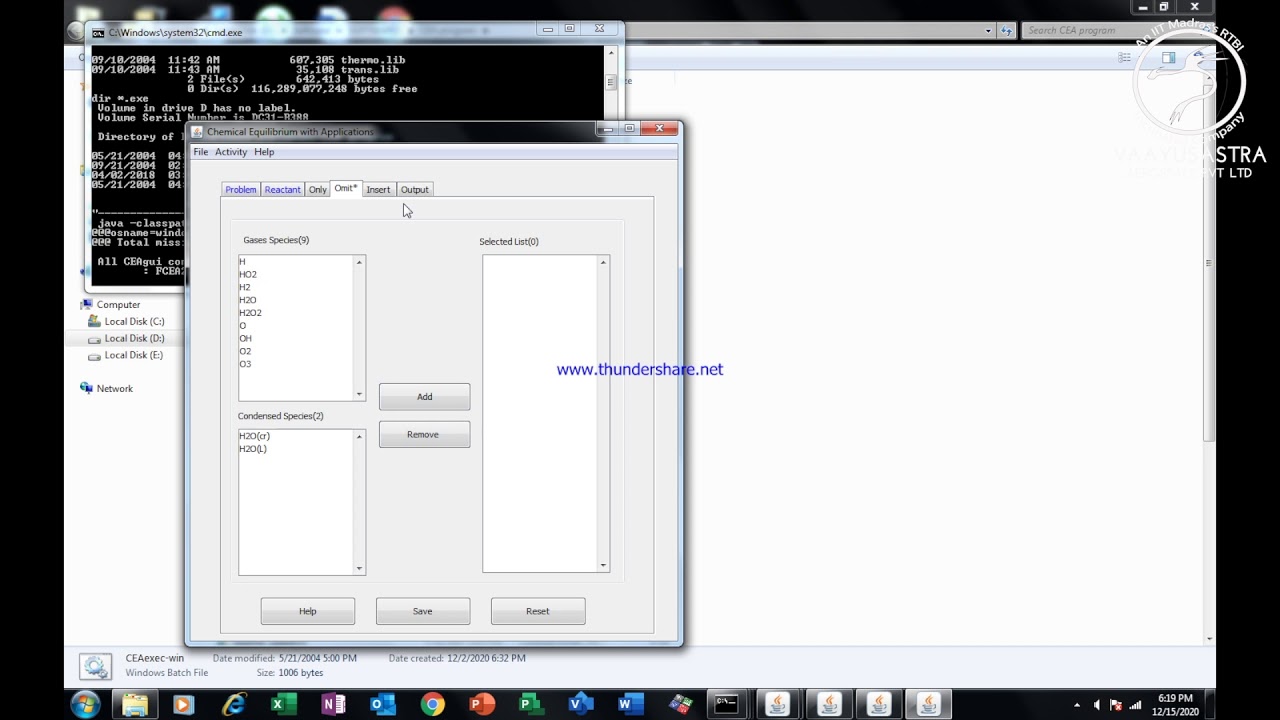Click the Help button at bottom
Viewport: 1280px width, 720px height.
click(x=308, y=611)
